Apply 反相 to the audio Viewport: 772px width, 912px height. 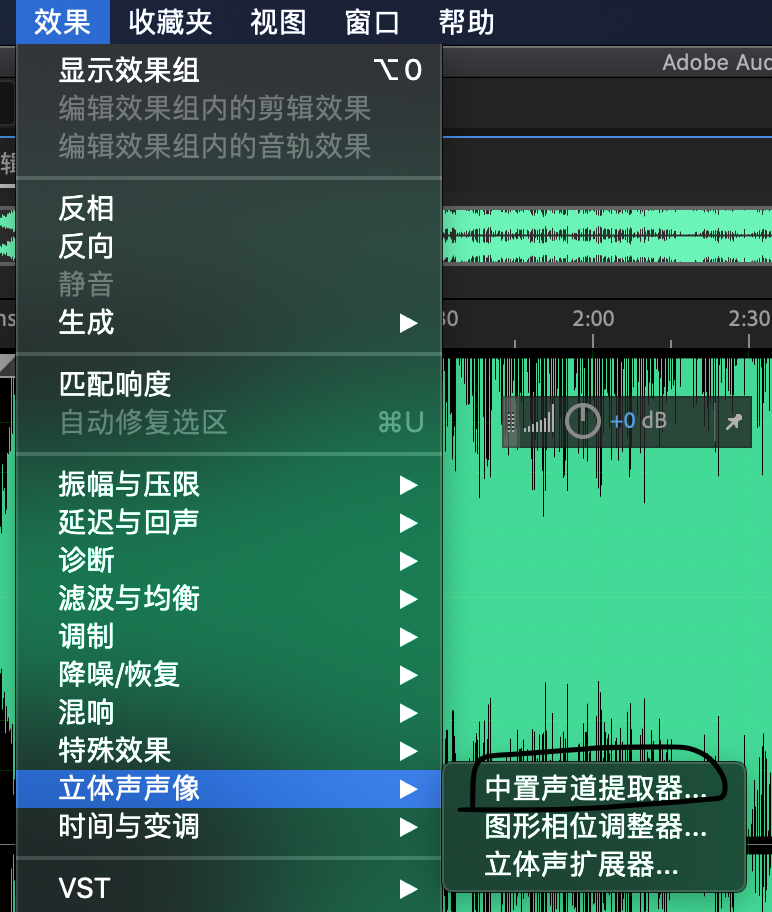click(x=87, y=208)
